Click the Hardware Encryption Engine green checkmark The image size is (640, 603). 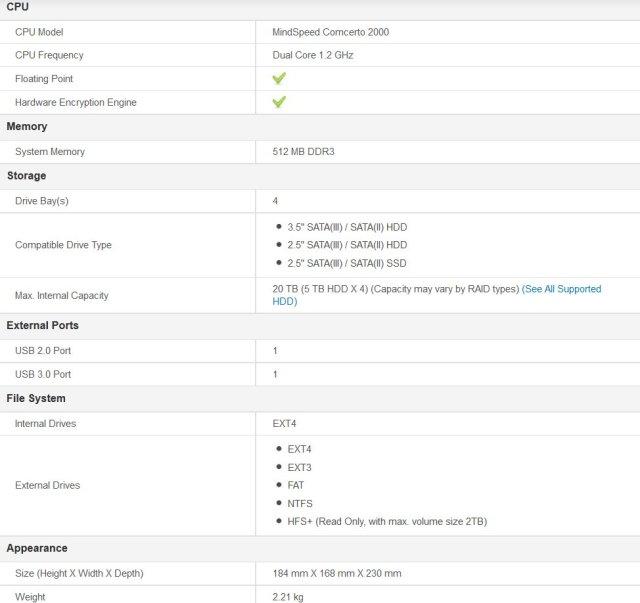pos(279,102)
